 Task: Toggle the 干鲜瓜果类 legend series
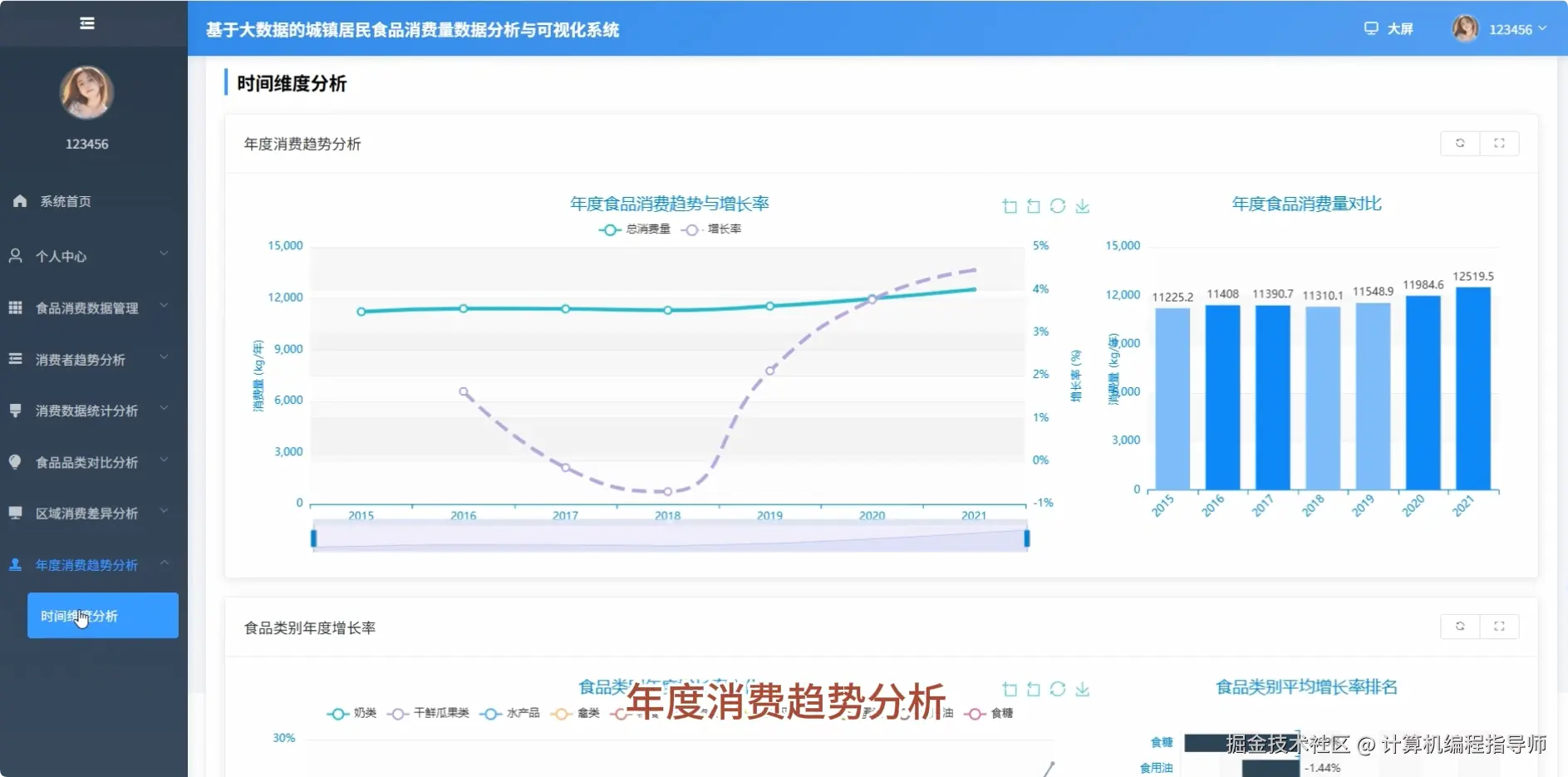428,713
